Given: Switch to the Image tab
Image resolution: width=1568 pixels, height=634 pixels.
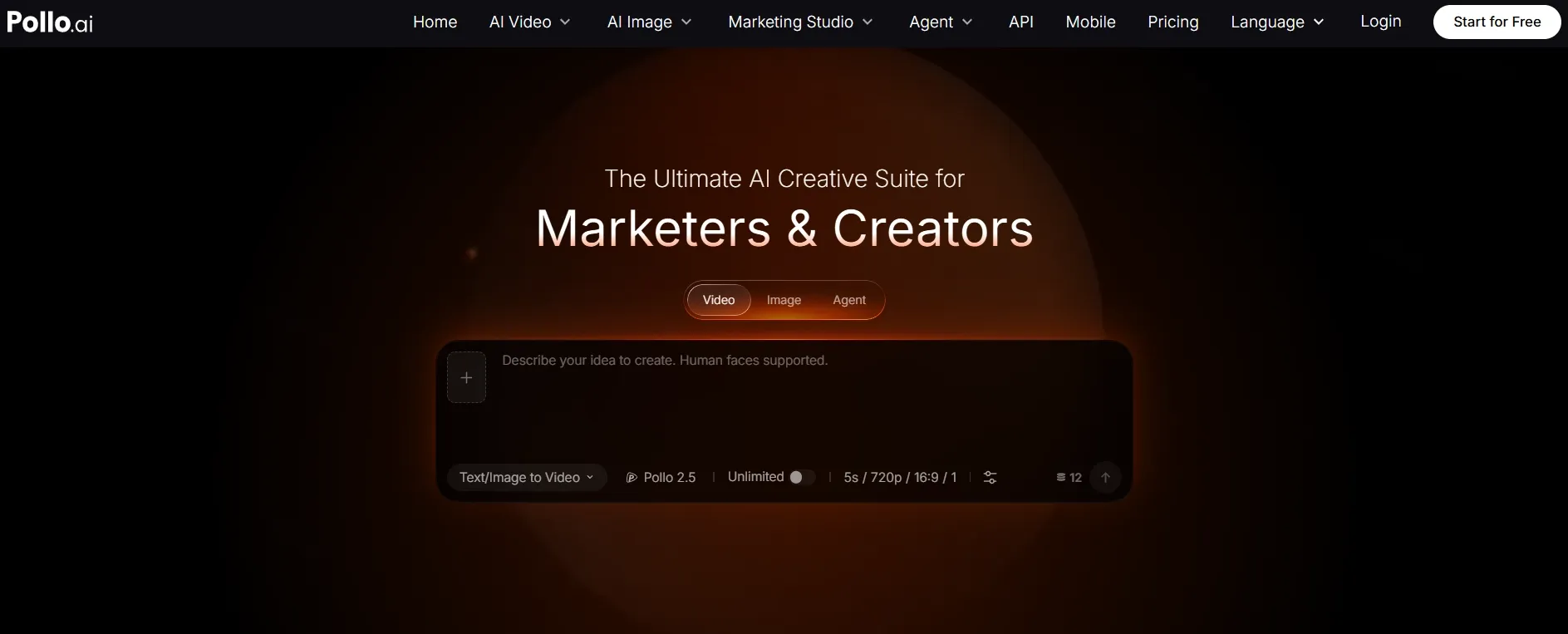Looking at the screenshot, I should click(x=784, y=300).
